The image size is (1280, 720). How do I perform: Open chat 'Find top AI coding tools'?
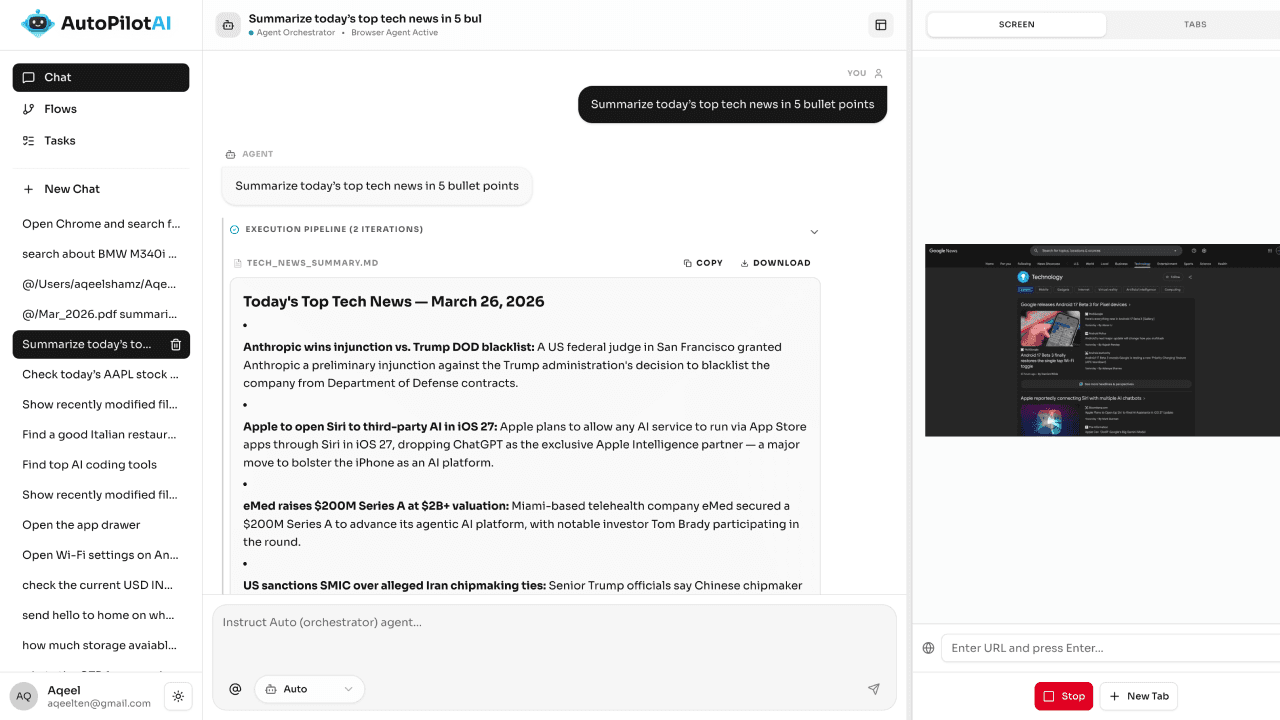pyautogui.click(x=101, y=465)
